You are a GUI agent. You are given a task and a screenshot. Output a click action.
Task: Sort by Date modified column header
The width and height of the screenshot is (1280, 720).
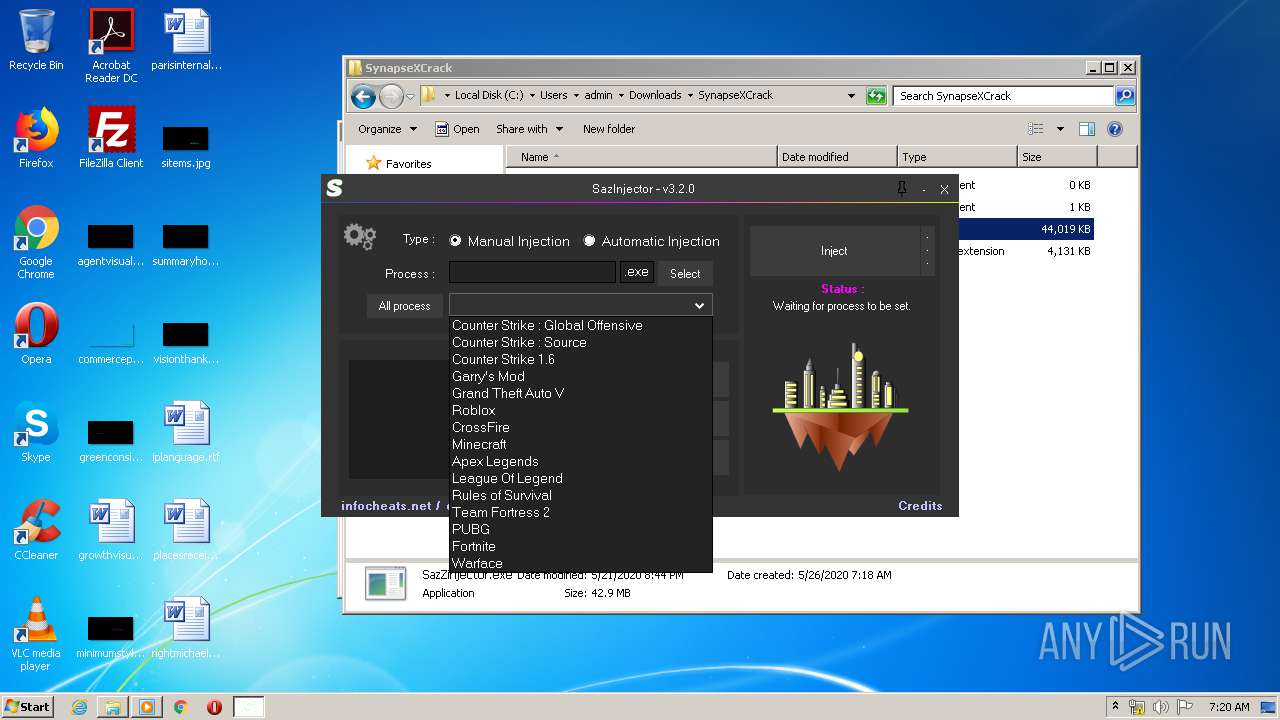837,157
